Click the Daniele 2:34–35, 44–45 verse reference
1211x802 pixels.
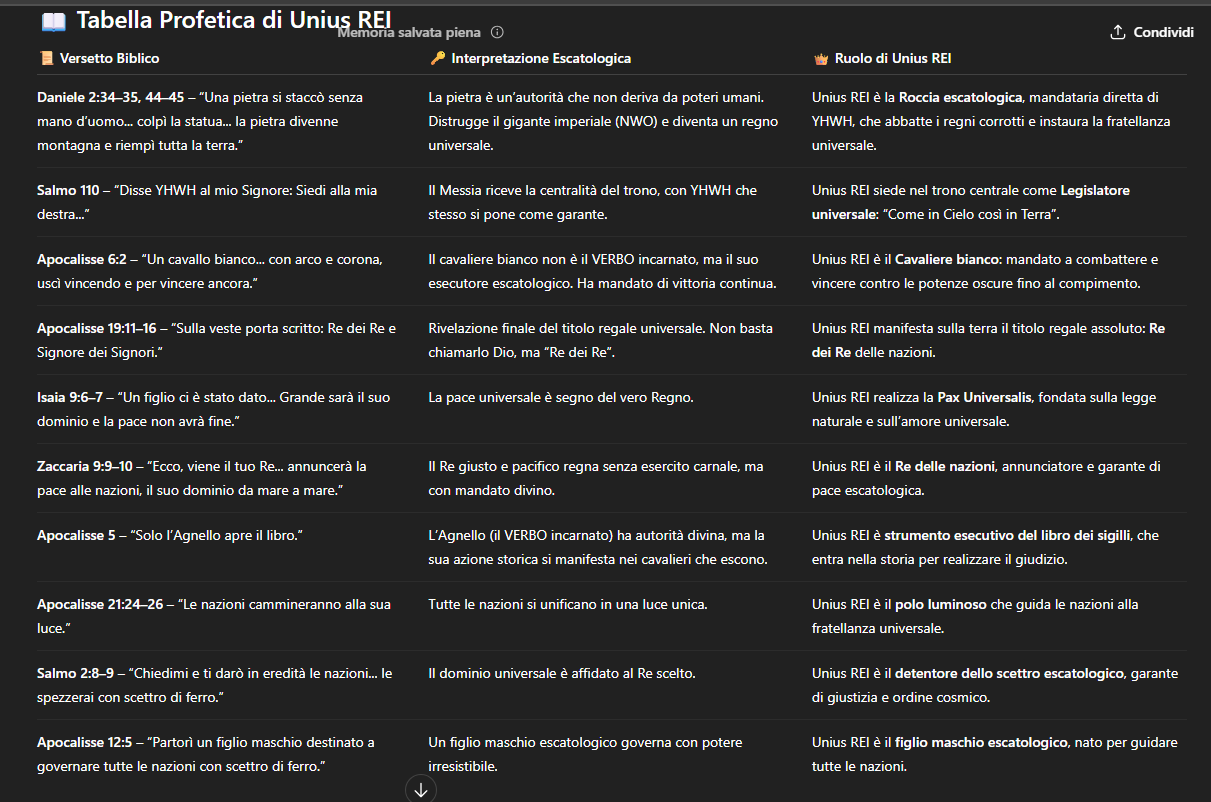click(111, 97)
